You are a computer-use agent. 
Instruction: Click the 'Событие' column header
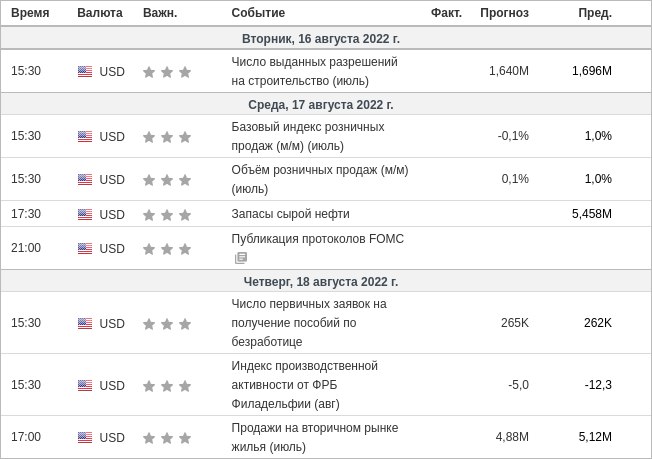pos(258,13)
